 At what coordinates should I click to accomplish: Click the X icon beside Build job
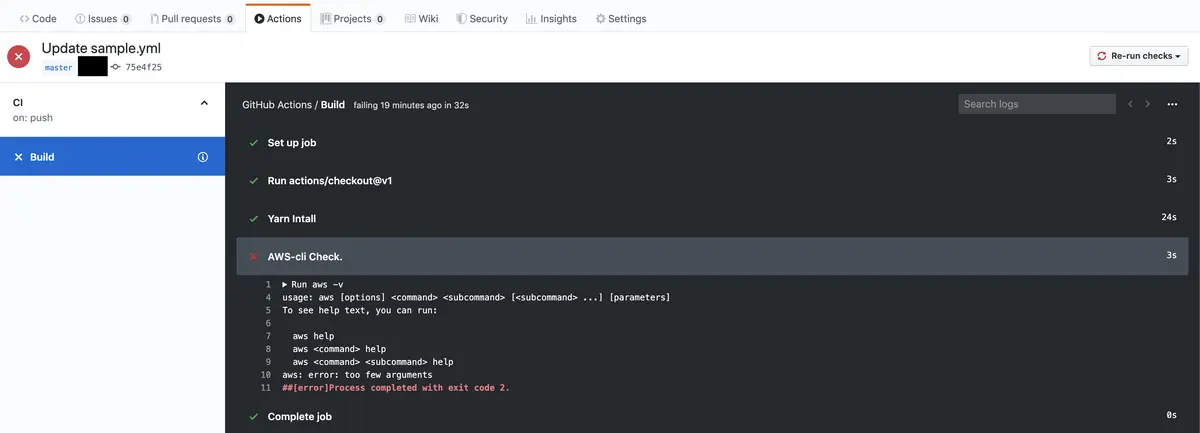coord(18,157)
